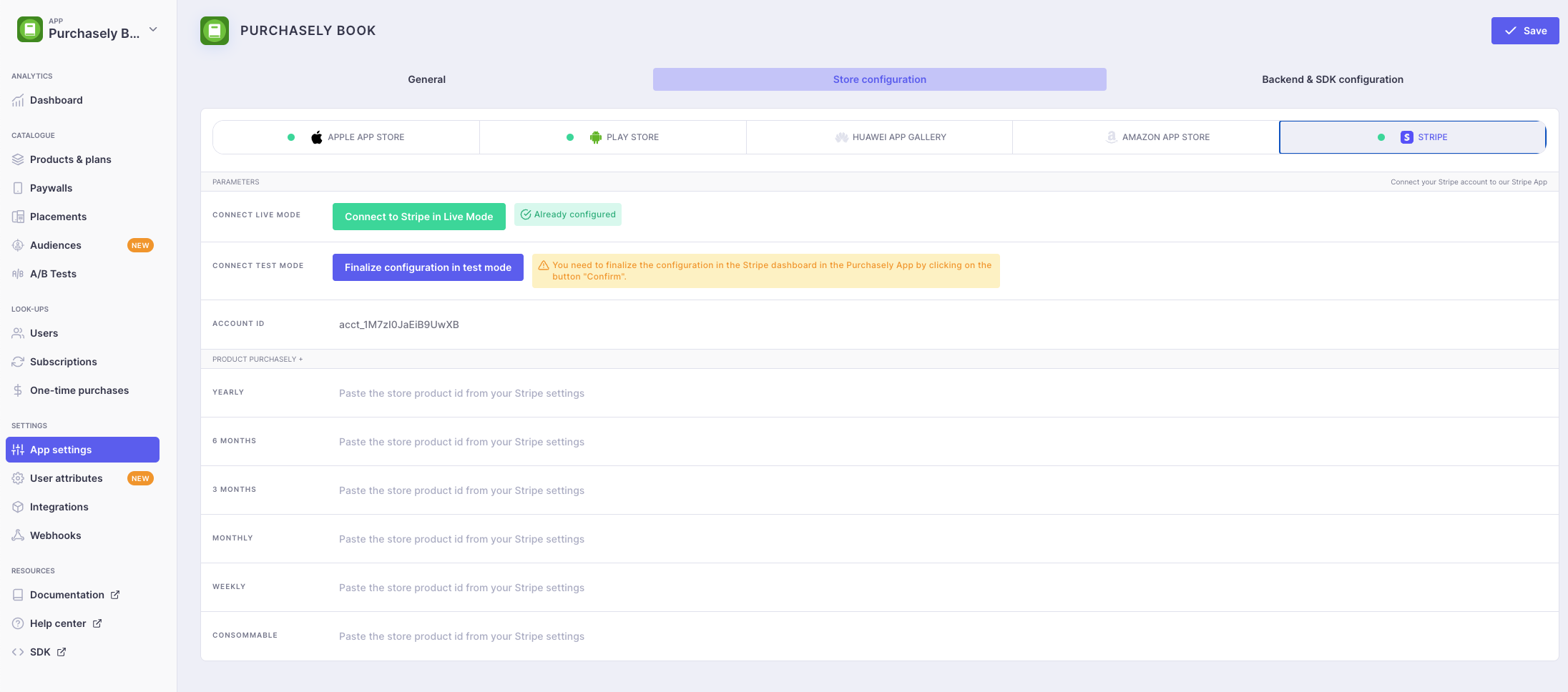Click the Account ID value acct_1M7zI0JaEiB9UwXB

pos(399,325)
